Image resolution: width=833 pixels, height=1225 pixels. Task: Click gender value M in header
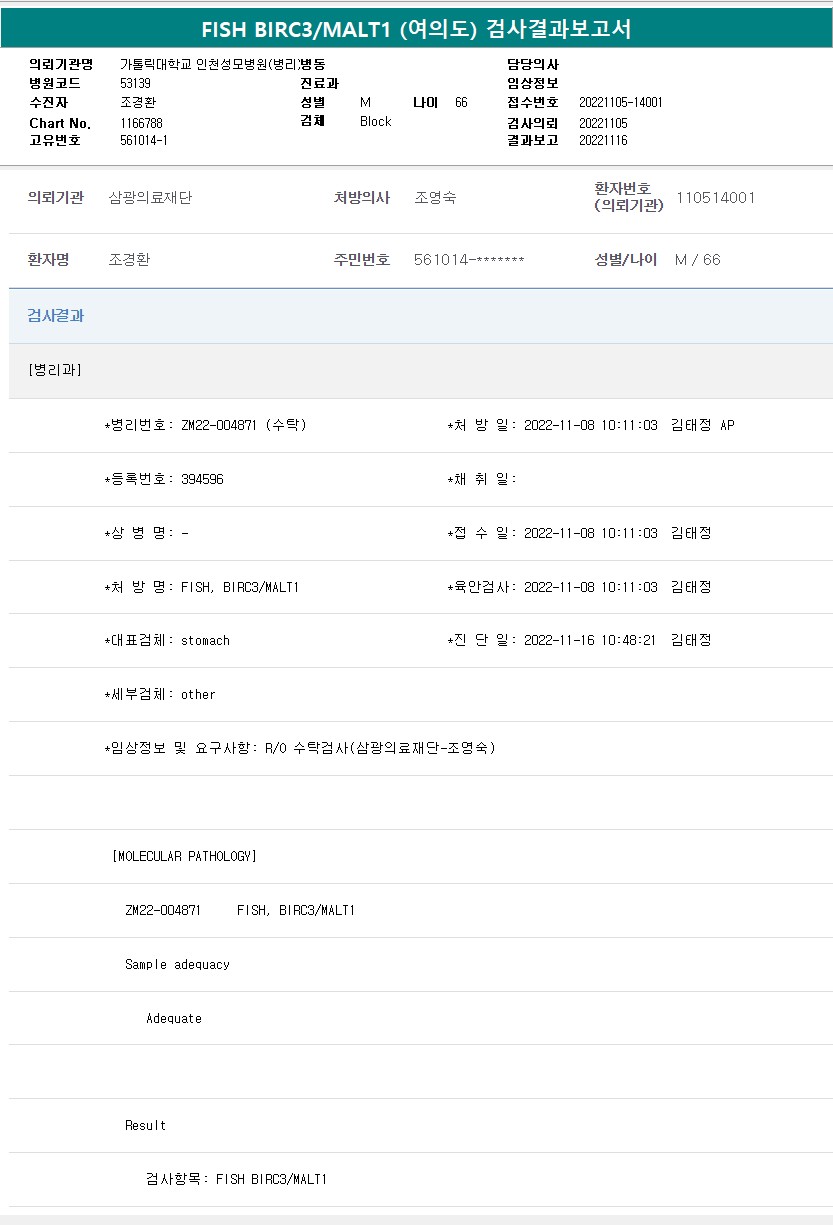365,102
